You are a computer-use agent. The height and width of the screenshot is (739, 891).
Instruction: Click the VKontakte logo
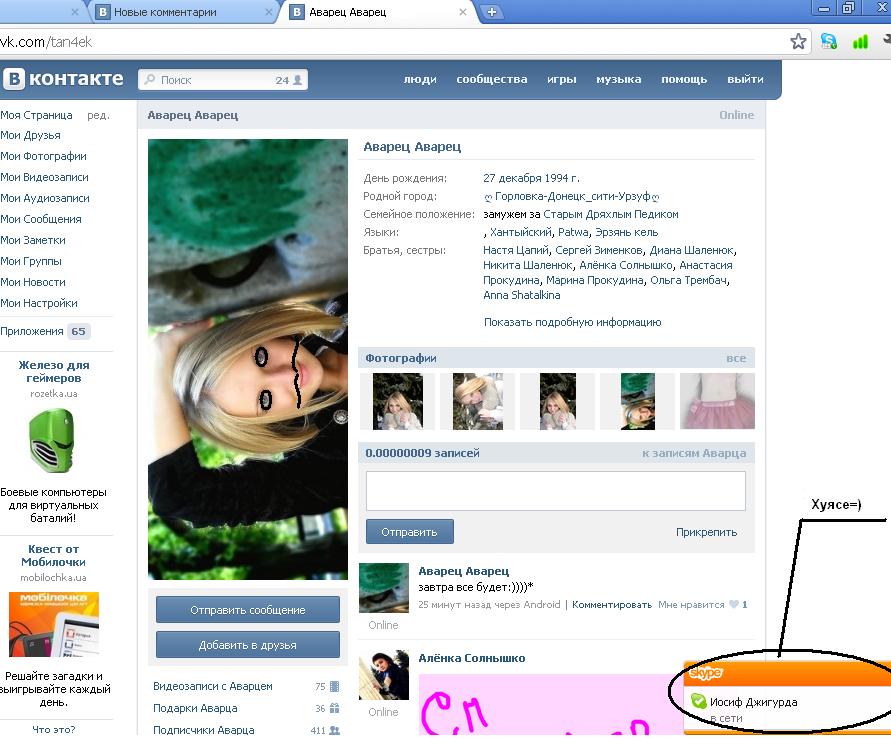(x=63, y=79)
